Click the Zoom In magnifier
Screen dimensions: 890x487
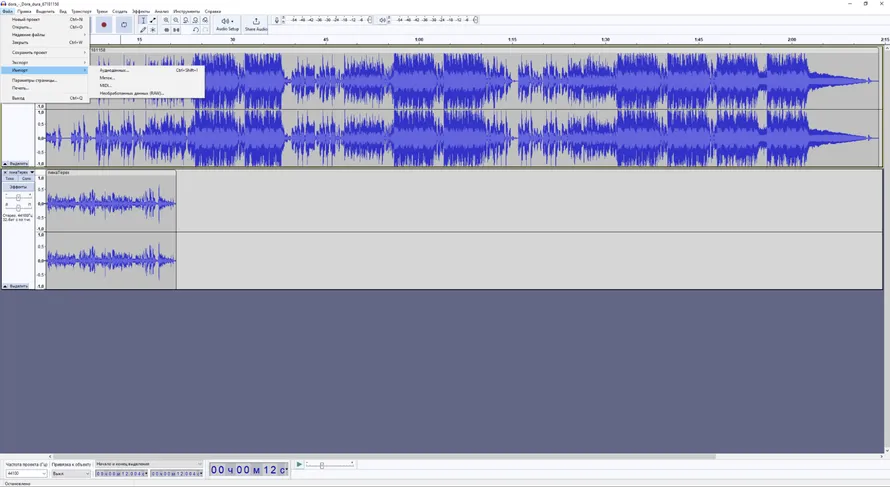coord(166,20)
